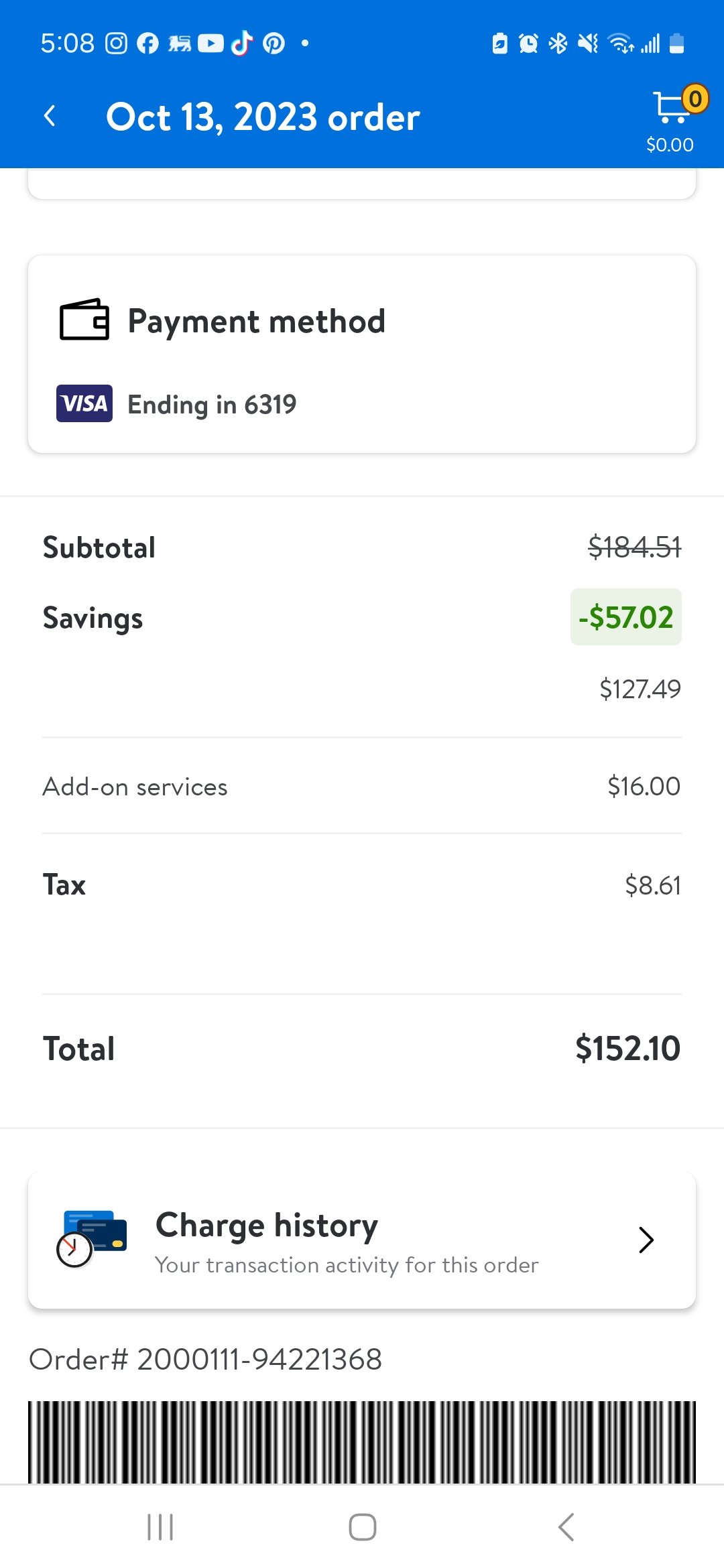Tap the wallet icon beside Payment method
Image resolution: width=724 pixels, height=1568 pixels.
[84, 320]
